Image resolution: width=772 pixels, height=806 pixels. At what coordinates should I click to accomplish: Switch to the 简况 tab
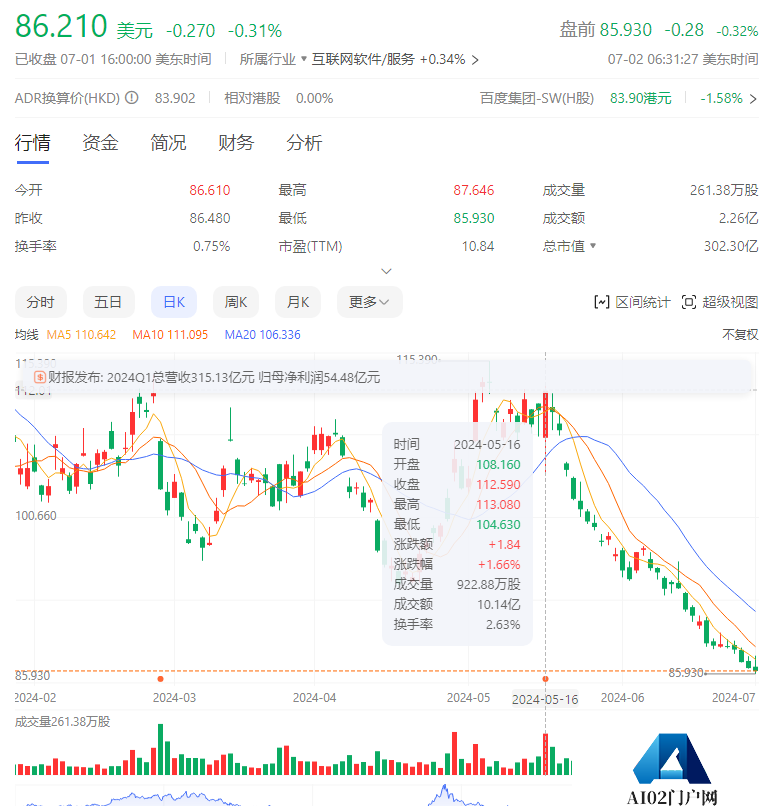(x=169, y=143)
